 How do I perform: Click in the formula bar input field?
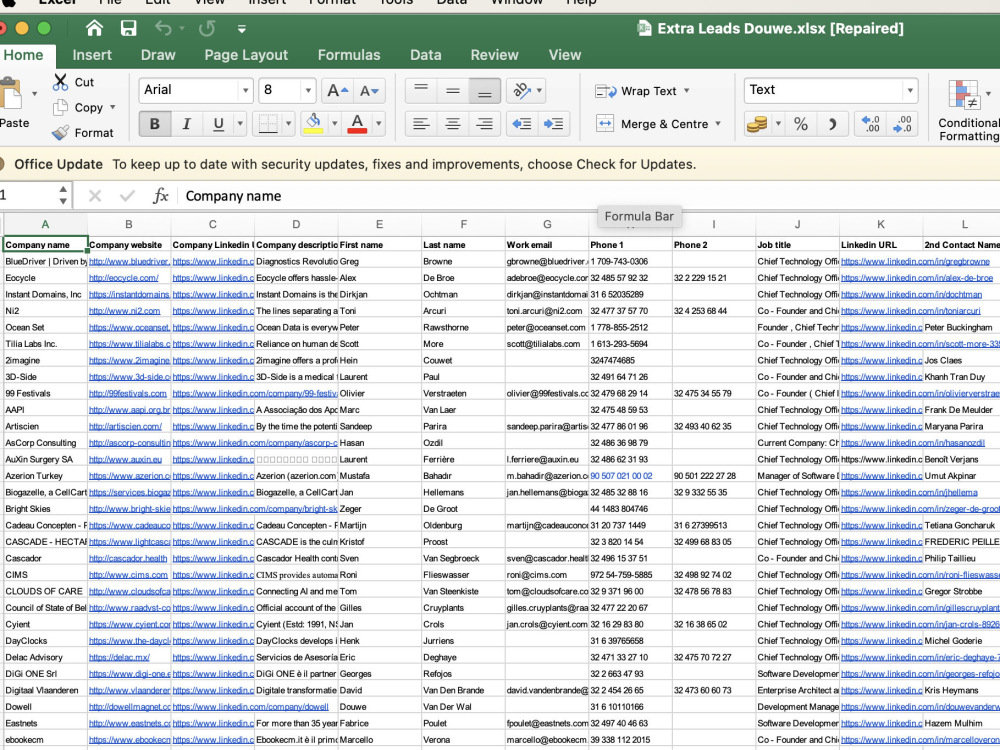[x=587, y=196]
